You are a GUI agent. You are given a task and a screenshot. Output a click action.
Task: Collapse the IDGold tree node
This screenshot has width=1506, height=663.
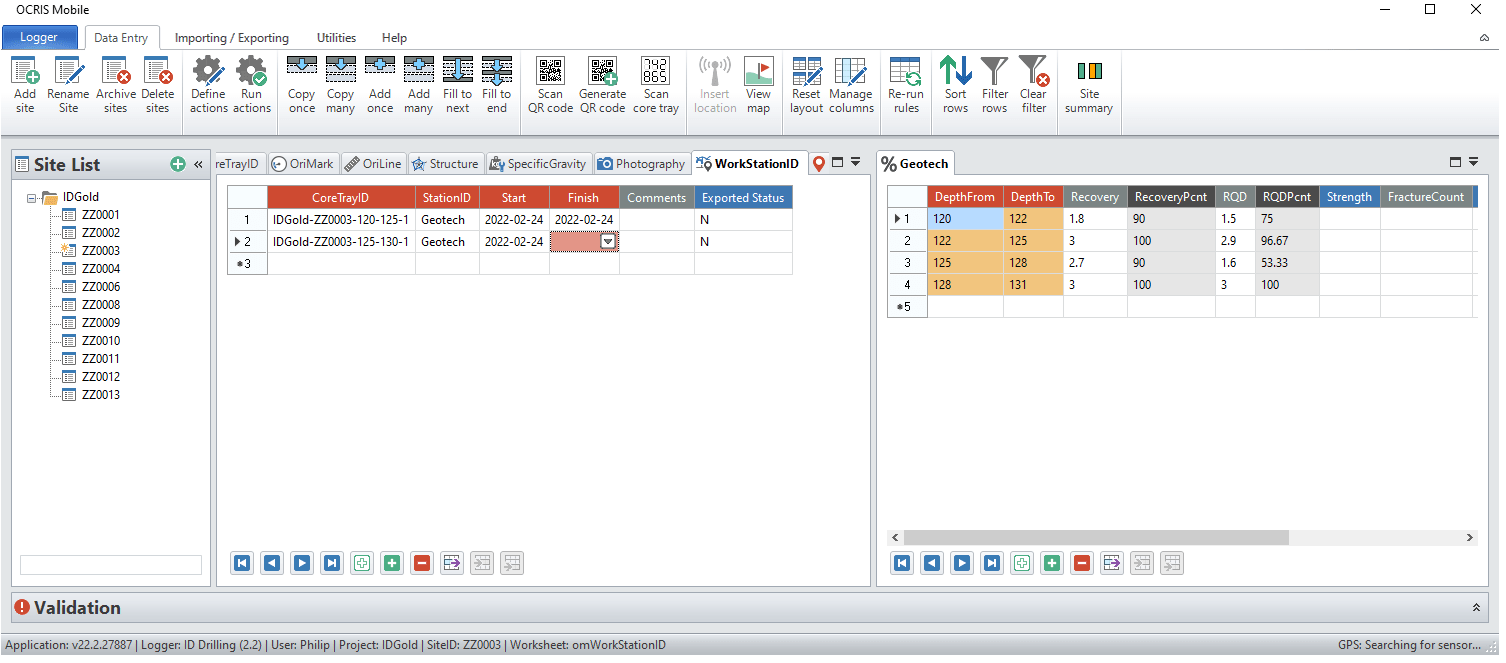tap(33, 198)
